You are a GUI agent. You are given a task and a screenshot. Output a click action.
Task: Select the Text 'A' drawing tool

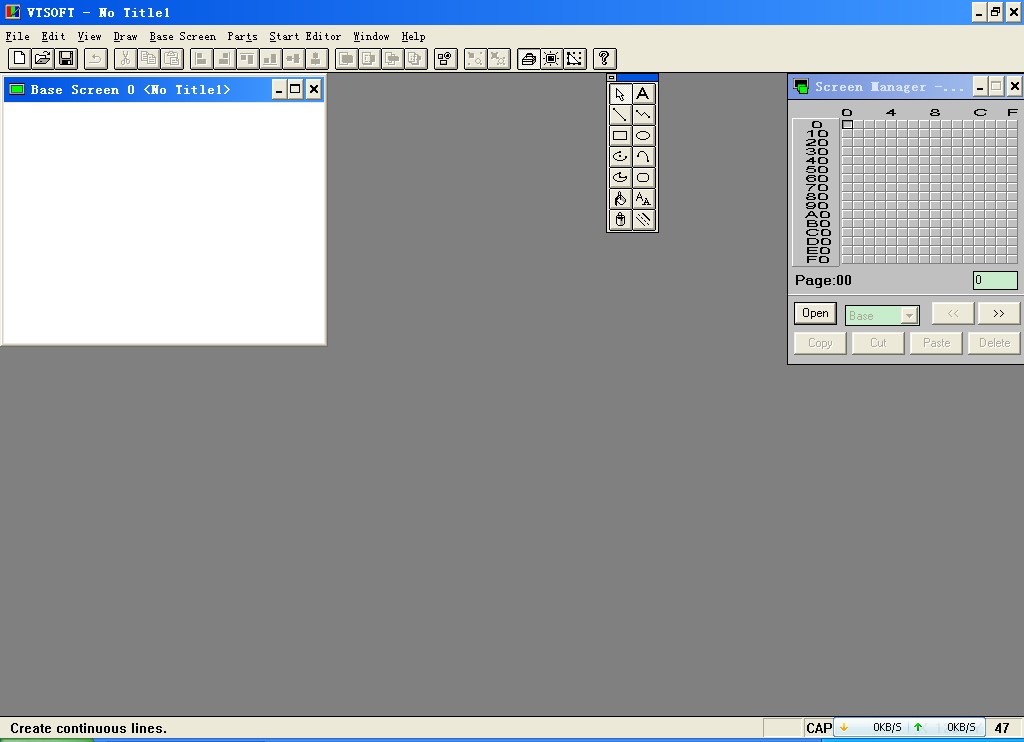643,94
